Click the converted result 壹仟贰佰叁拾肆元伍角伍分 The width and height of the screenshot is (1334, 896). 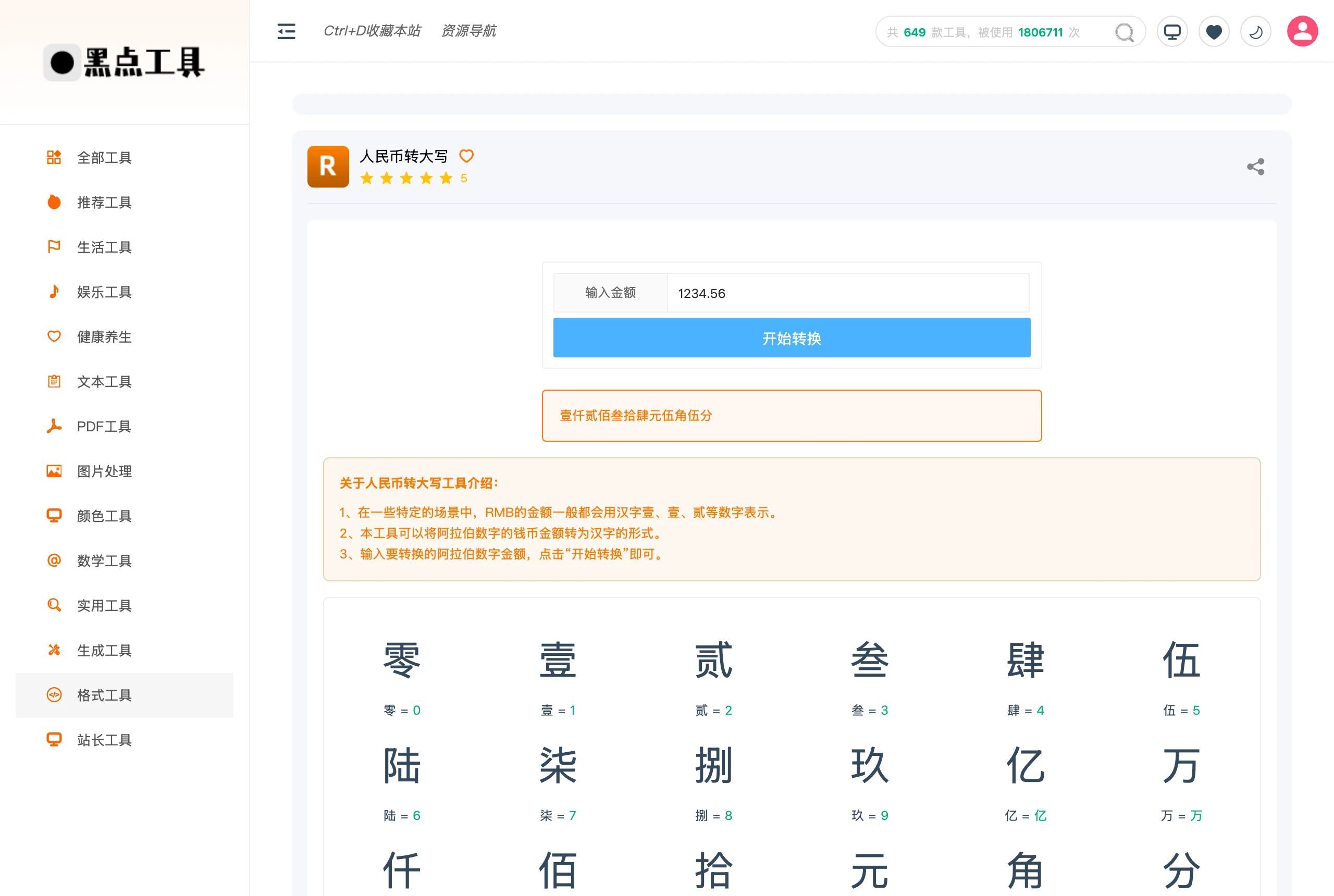click(x=636, y=415)
